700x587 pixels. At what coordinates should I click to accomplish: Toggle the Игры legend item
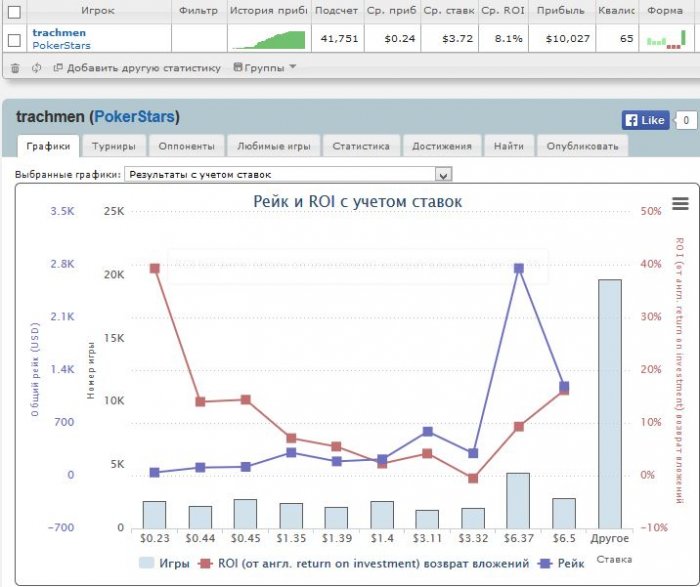tap(164, 563)
